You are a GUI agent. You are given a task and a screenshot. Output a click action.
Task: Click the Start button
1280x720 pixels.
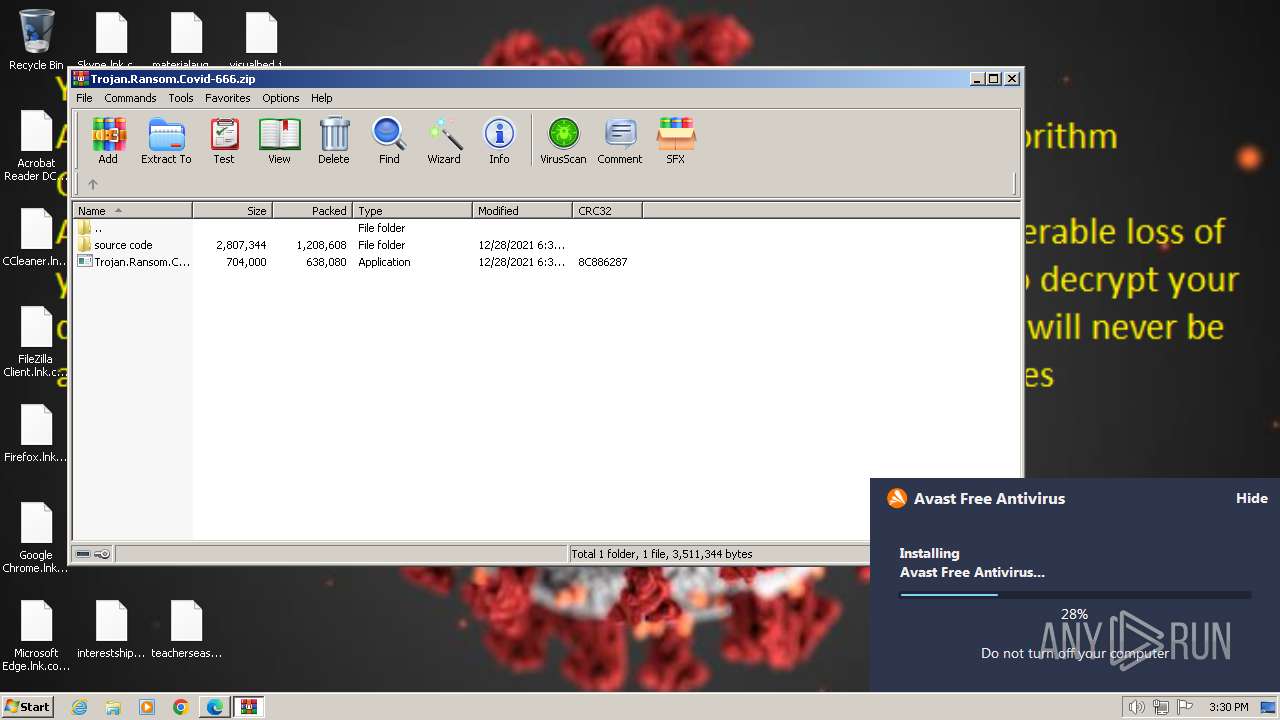pyautogui.click(x=27, y=706)
